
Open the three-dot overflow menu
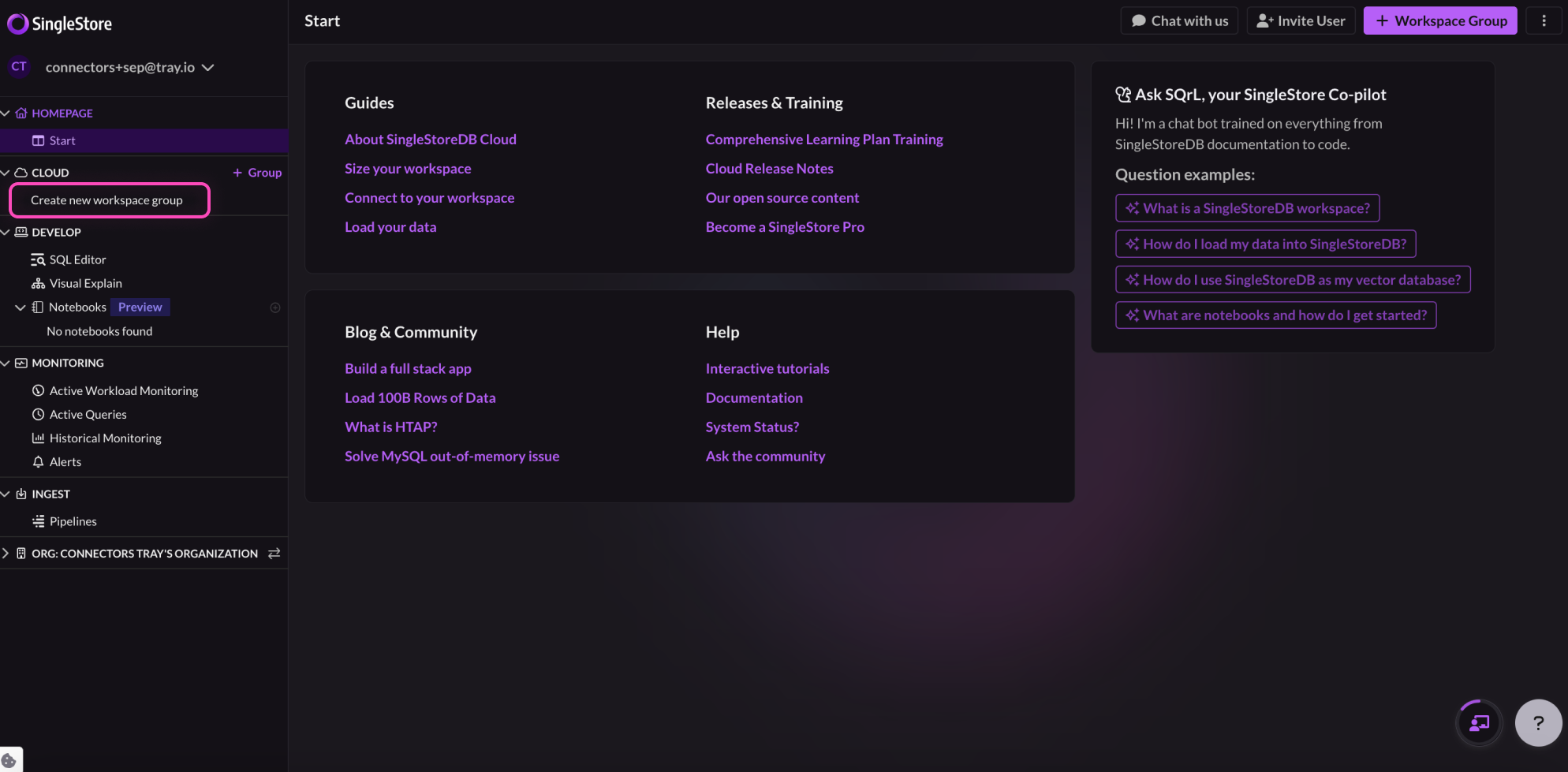point(1545,21)
